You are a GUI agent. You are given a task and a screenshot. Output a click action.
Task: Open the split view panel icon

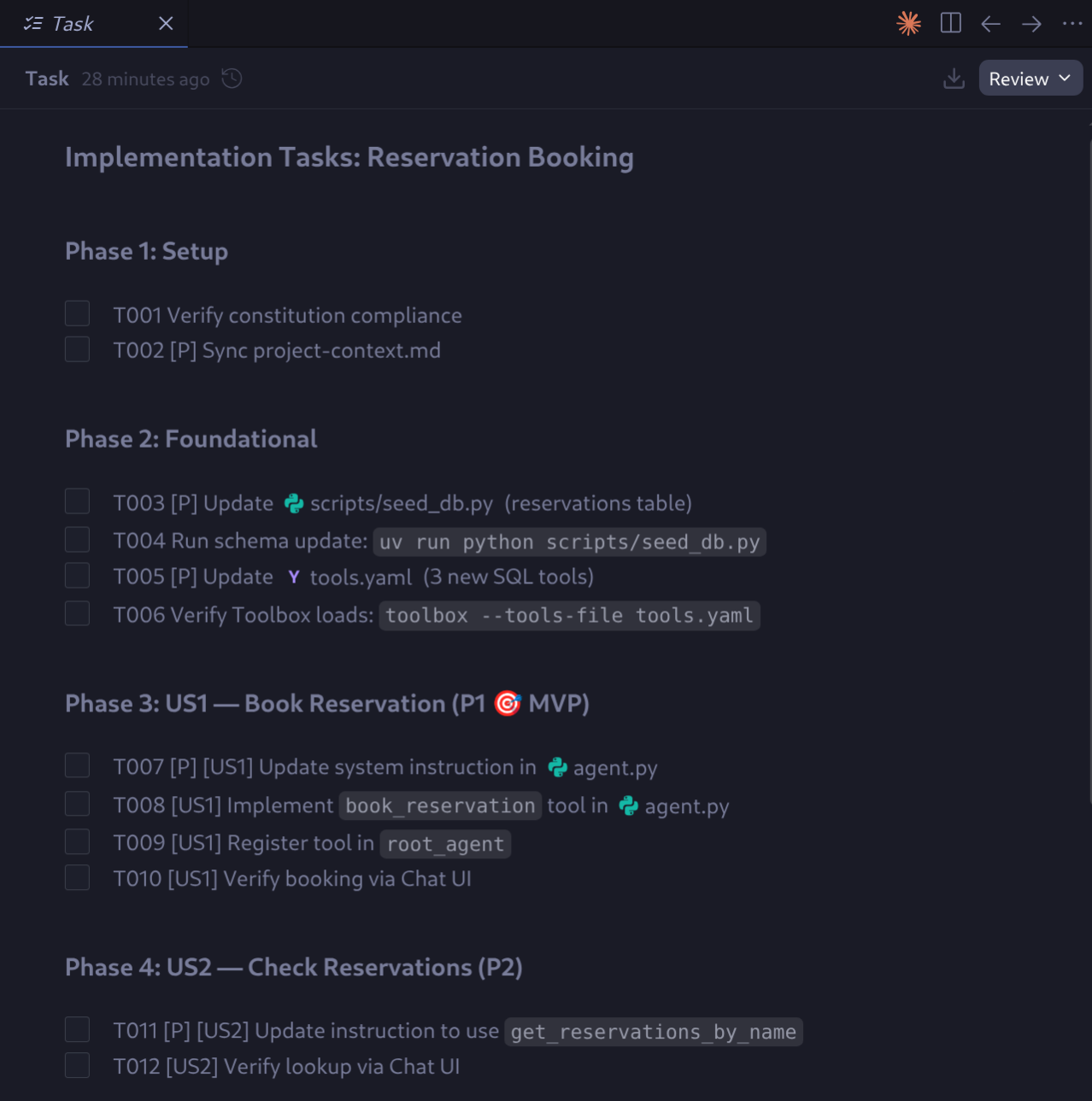[949, 23]
